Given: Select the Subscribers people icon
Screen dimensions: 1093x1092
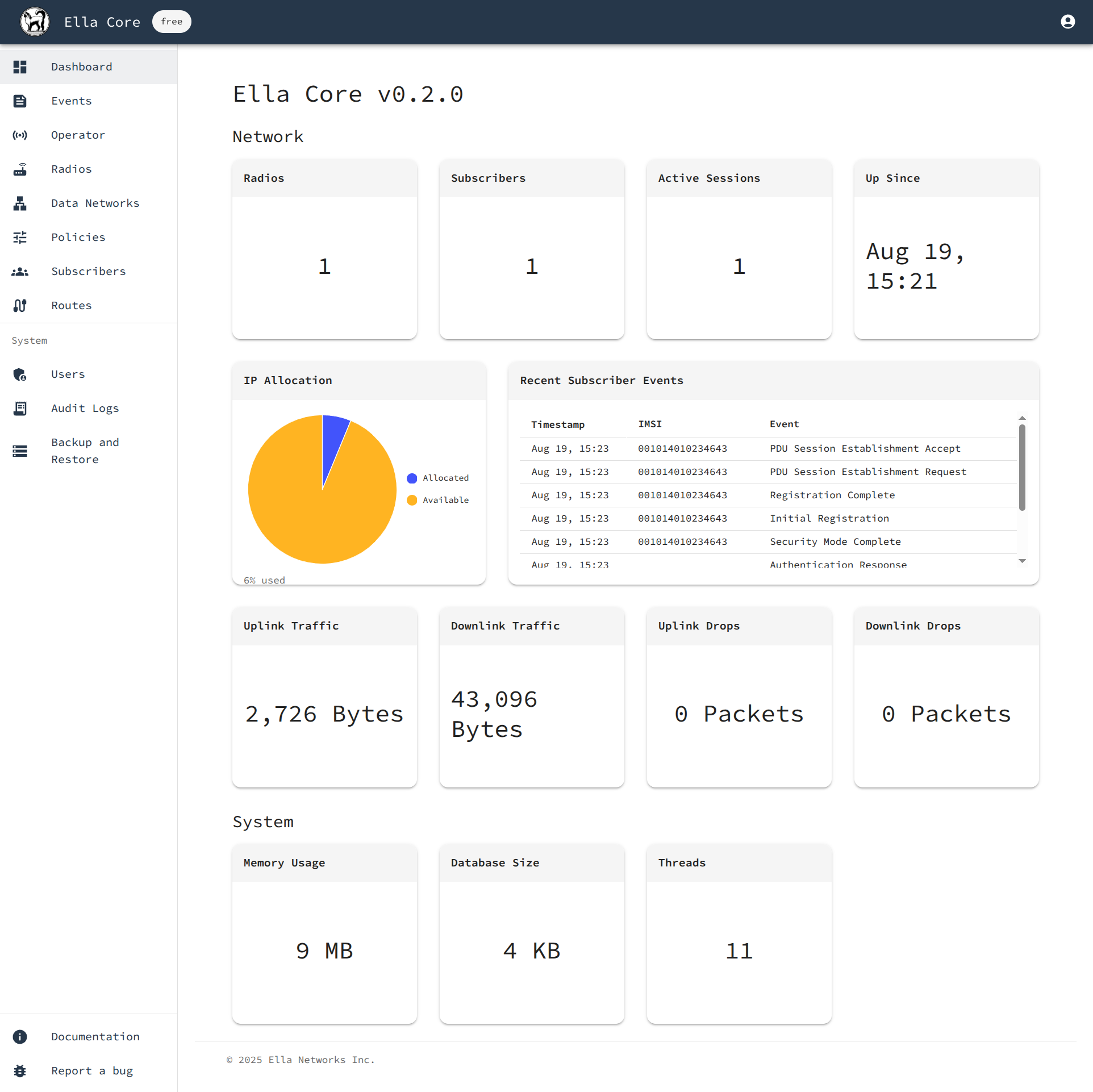Looking at the screenshot, I should click(x=20, y=272).
